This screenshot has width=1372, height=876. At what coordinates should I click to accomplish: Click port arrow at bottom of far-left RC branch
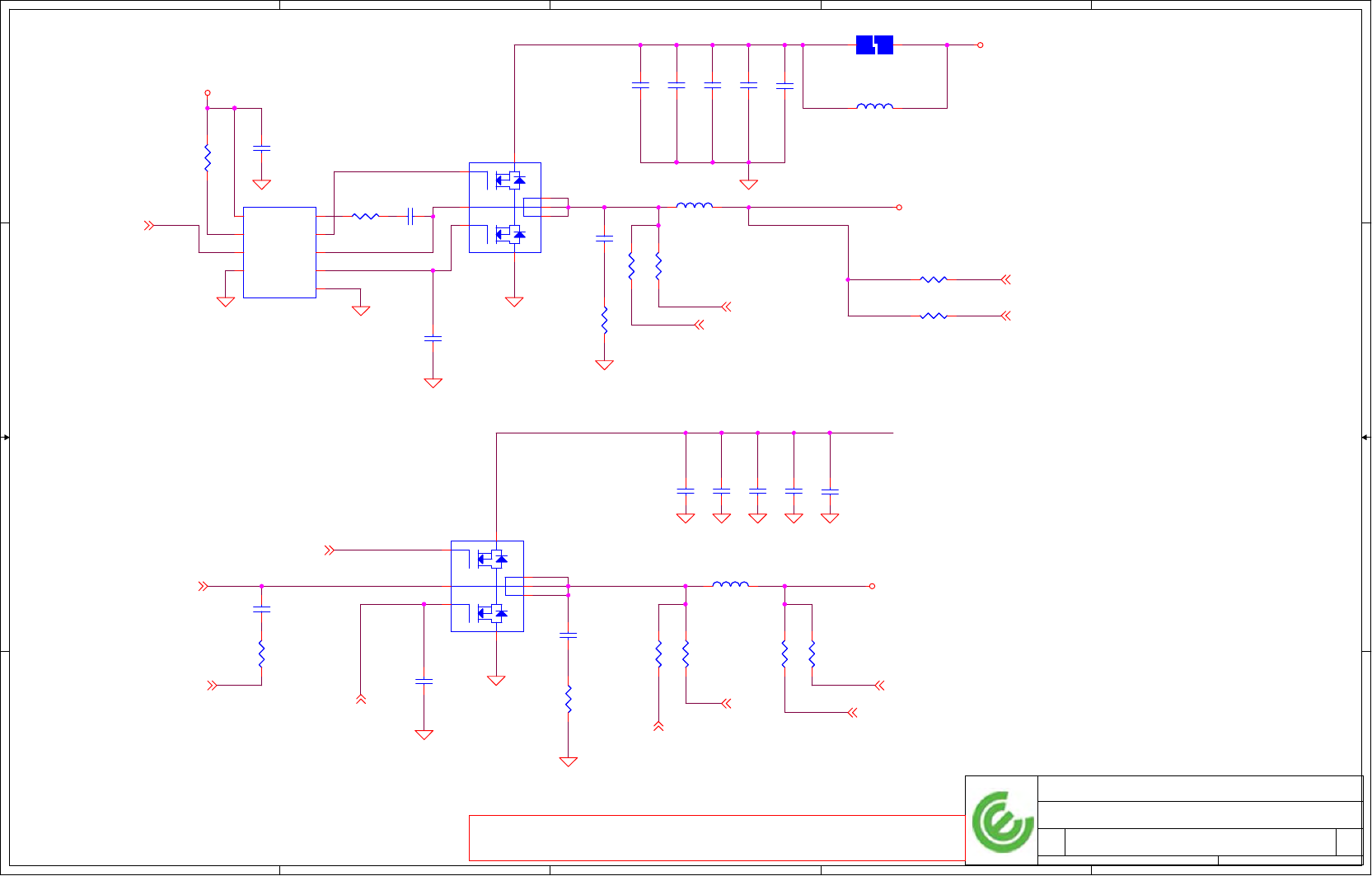(213, 685)
